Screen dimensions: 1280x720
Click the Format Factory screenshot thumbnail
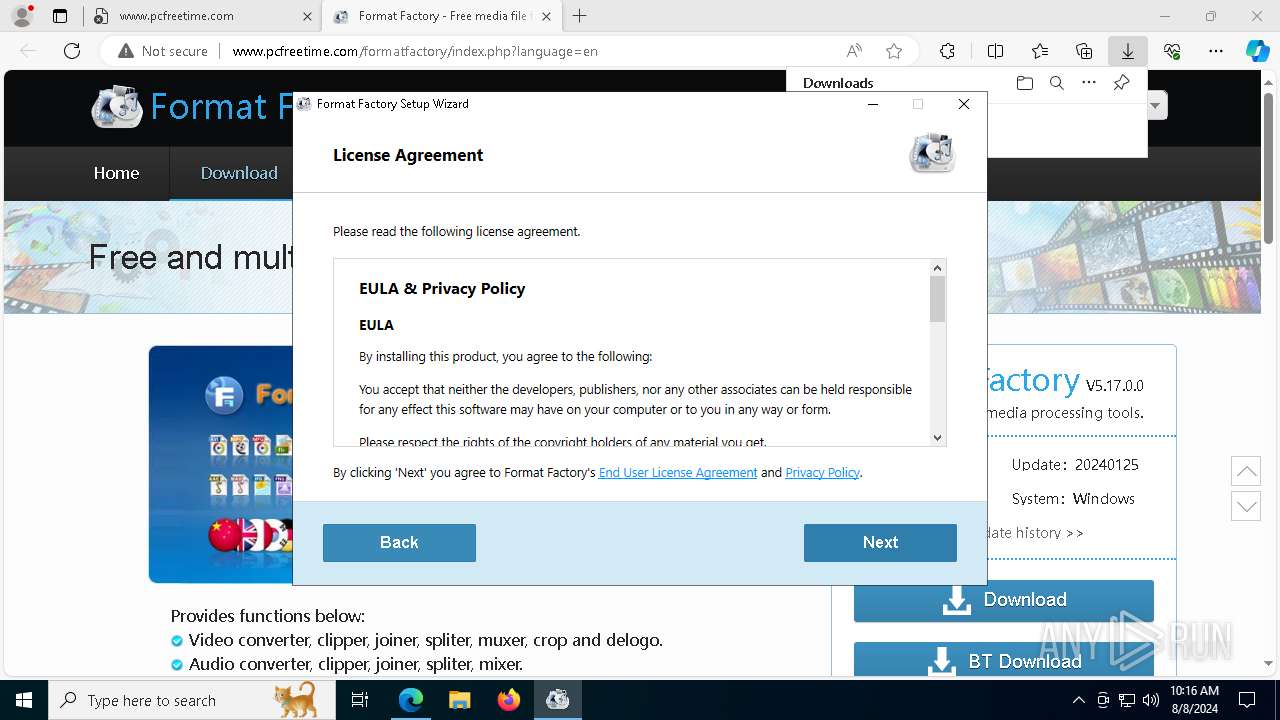coord(221,464)
